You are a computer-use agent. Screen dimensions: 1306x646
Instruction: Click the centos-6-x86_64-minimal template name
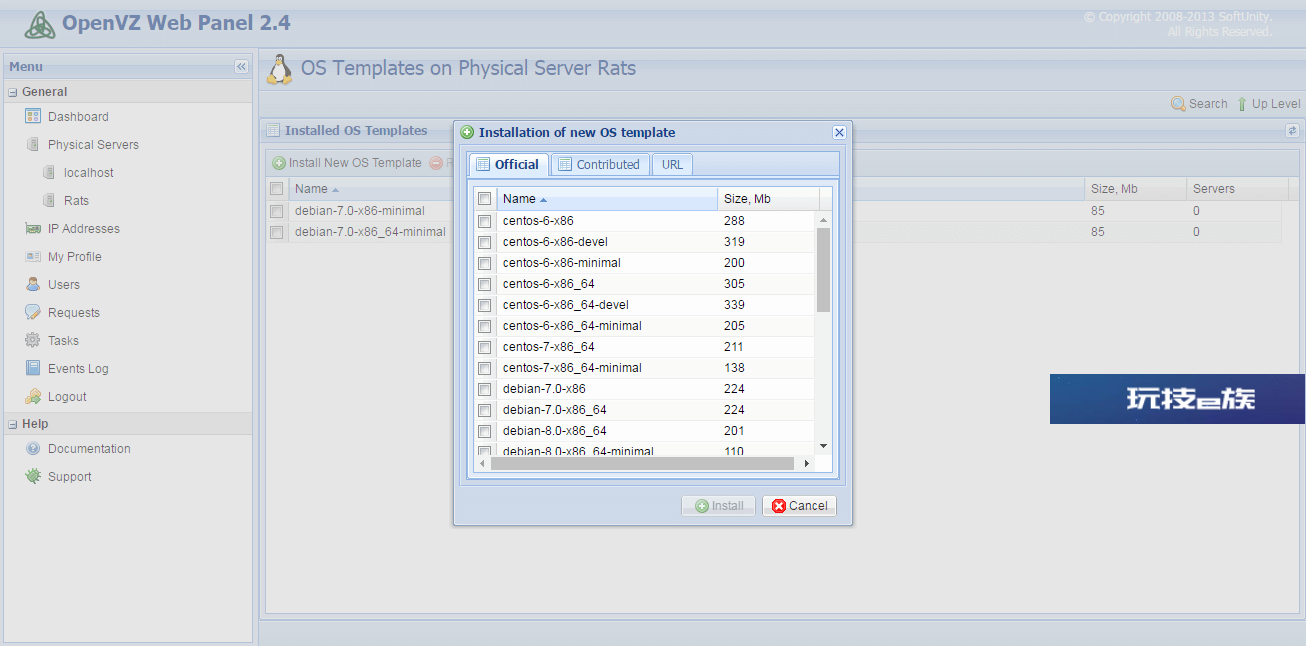[572, 326]
